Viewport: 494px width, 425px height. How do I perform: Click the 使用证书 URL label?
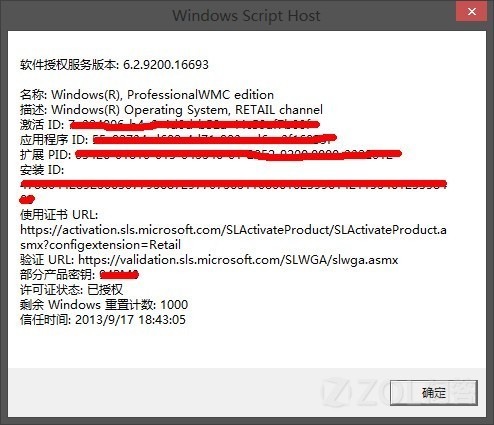coord(59,215)
